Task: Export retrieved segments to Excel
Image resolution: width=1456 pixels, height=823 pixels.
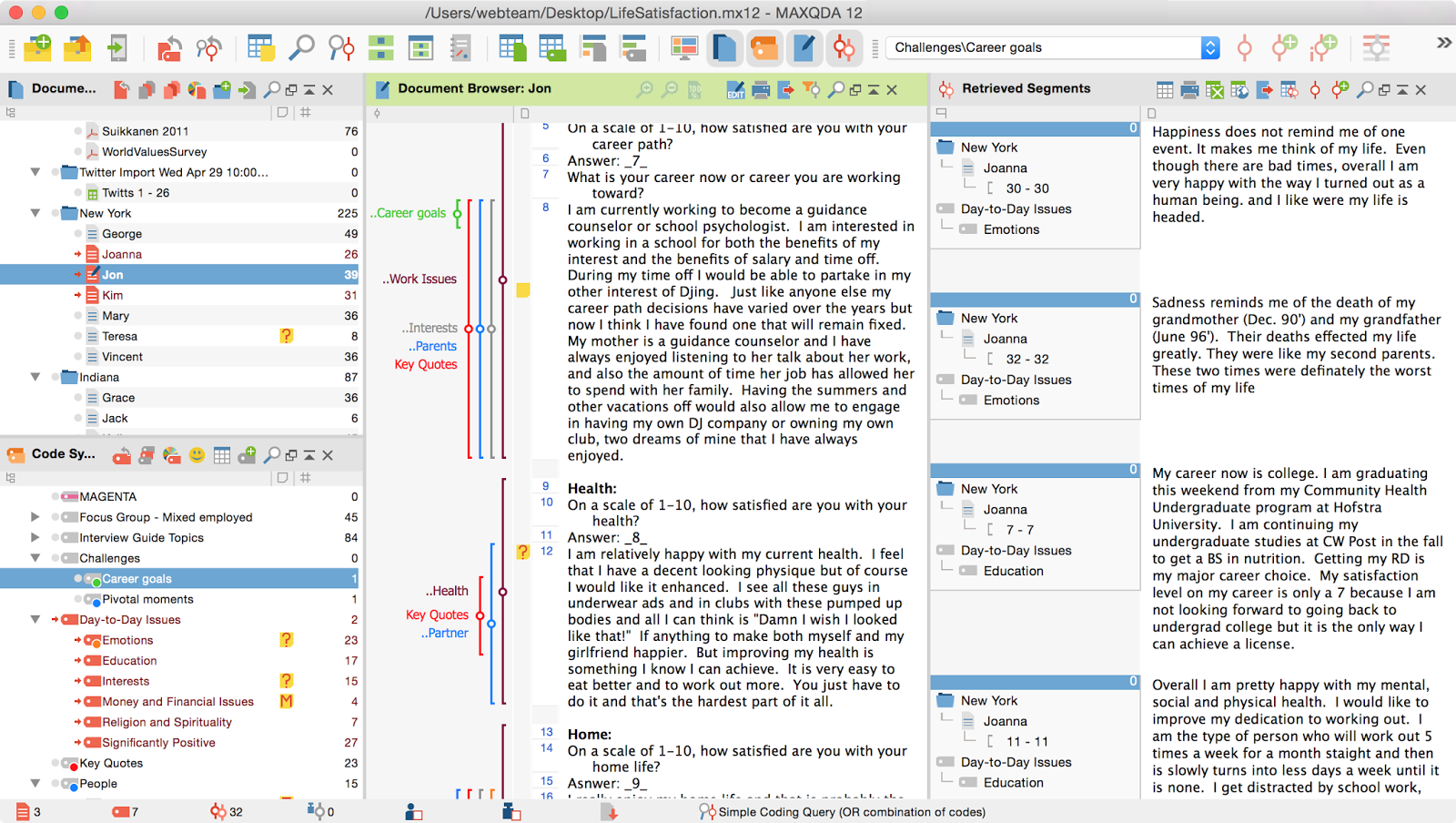Action: click(1215, 89)
